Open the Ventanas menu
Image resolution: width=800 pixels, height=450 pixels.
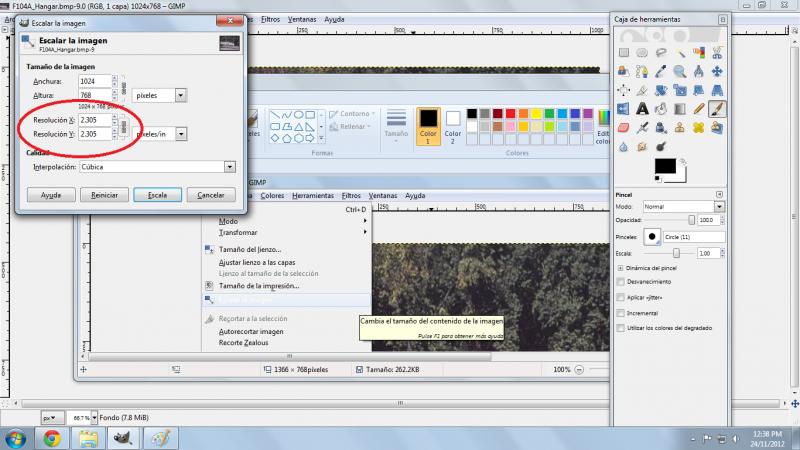pos(302,19)
